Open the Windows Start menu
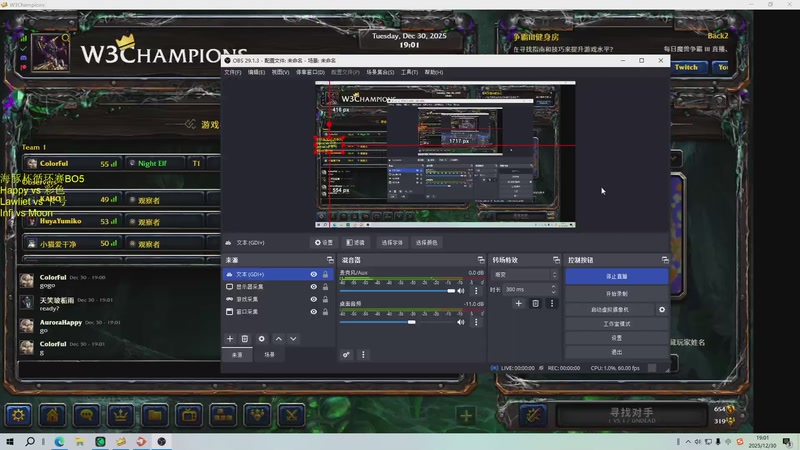The image size is (800, 450). click(x=10, y=441)
